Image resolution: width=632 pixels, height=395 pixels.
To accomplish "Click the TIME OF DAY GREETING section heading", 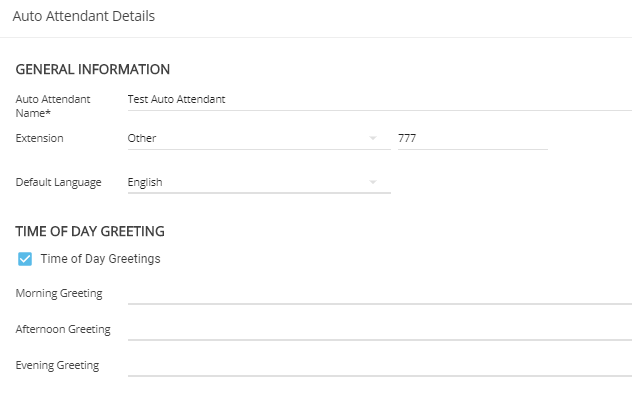I will point(90,231).
